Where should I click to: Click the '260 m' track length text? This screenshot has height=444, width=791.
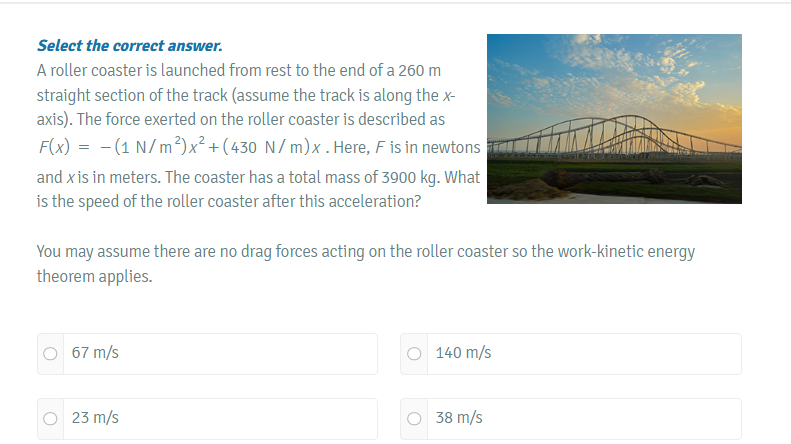click(x=413, y=72)
